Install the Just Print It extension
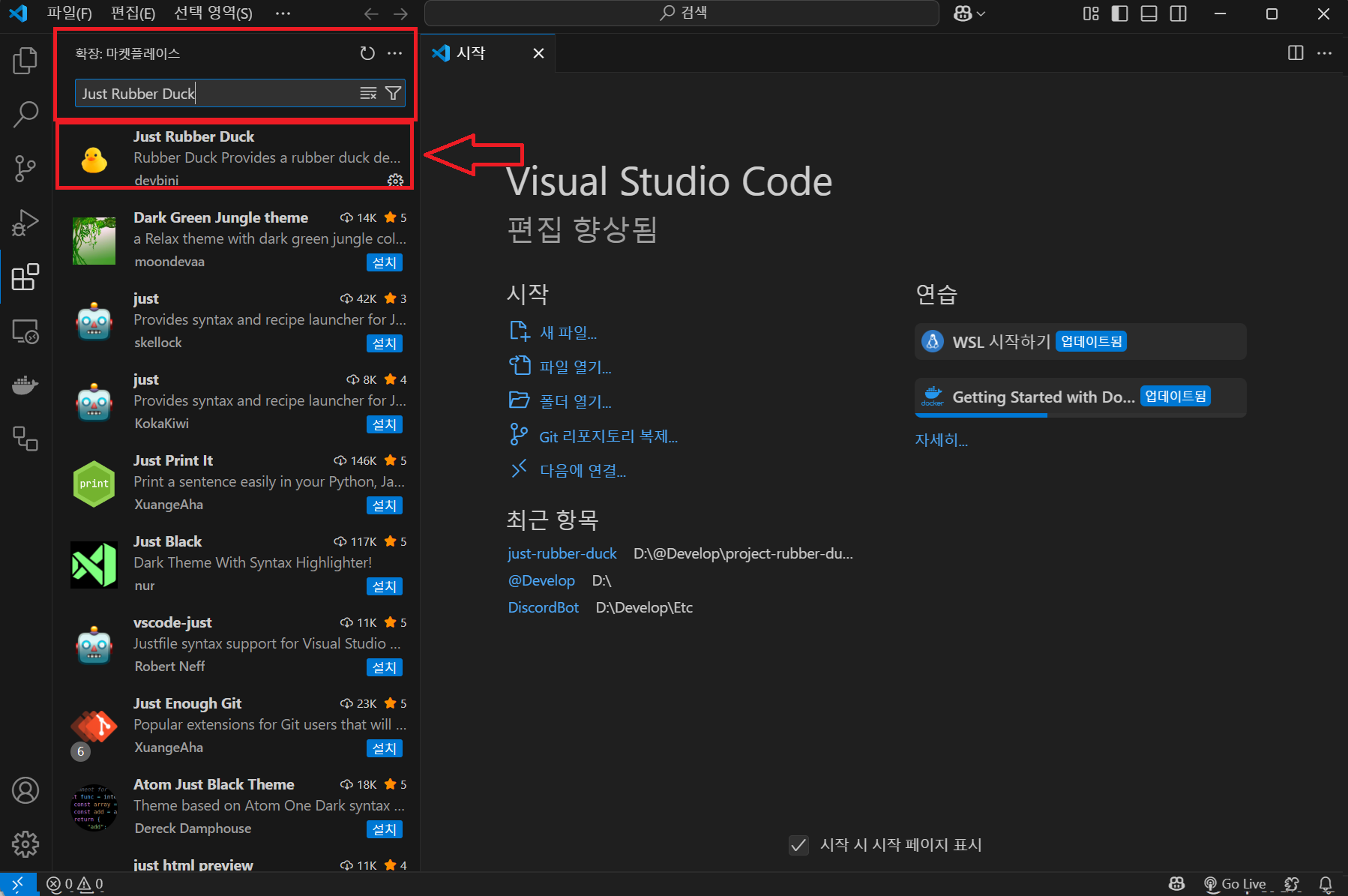This screenshot has width=1348, height=896. (385, 505)
